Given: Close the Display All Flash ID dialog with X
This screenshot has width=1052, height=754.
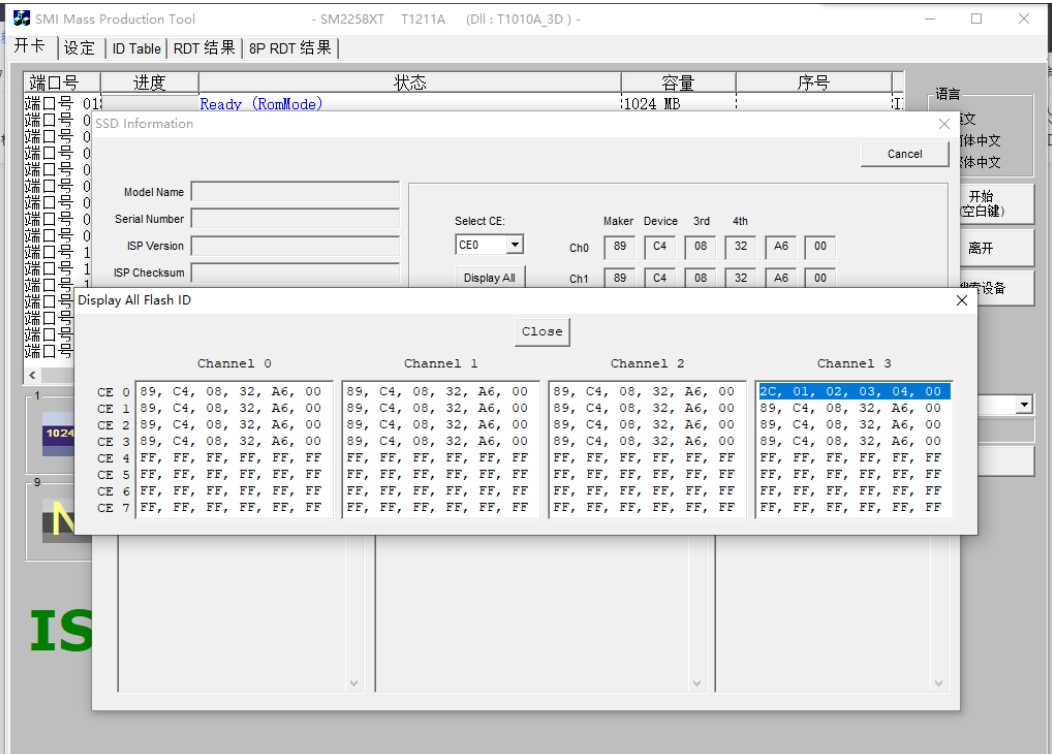Looking at the screenshot, I should pos(961,300).
